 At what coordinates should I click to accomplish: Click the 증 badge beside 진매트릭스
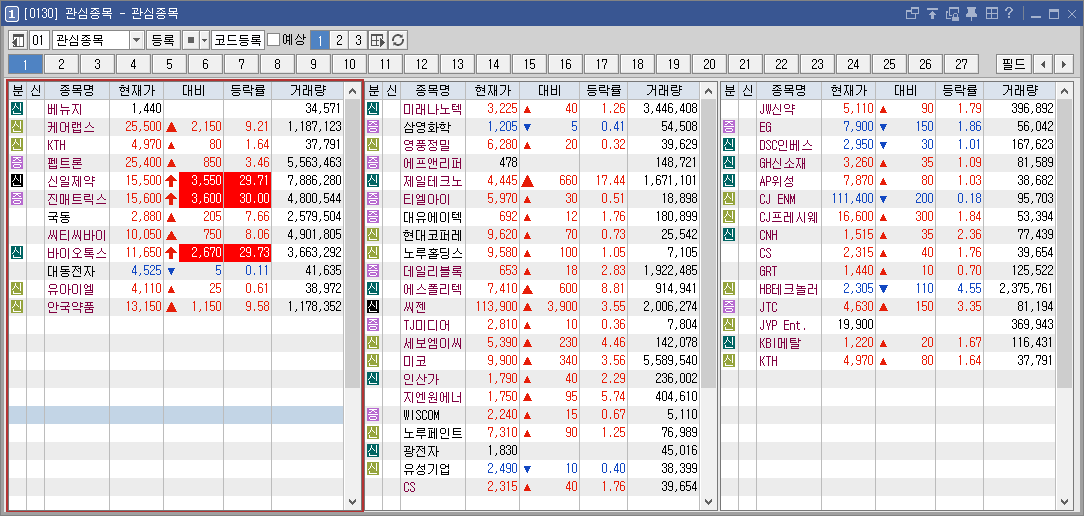(x=17, y=199)
